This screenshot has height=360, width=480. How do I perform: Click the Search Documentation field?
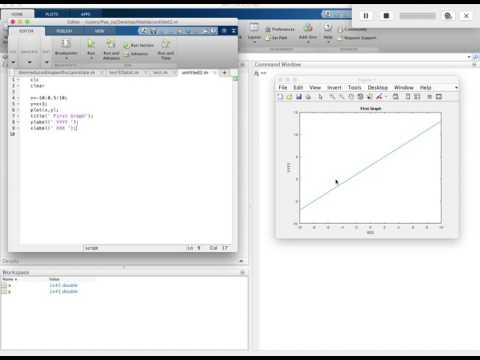pyautogui.click(x=336, y=14)
